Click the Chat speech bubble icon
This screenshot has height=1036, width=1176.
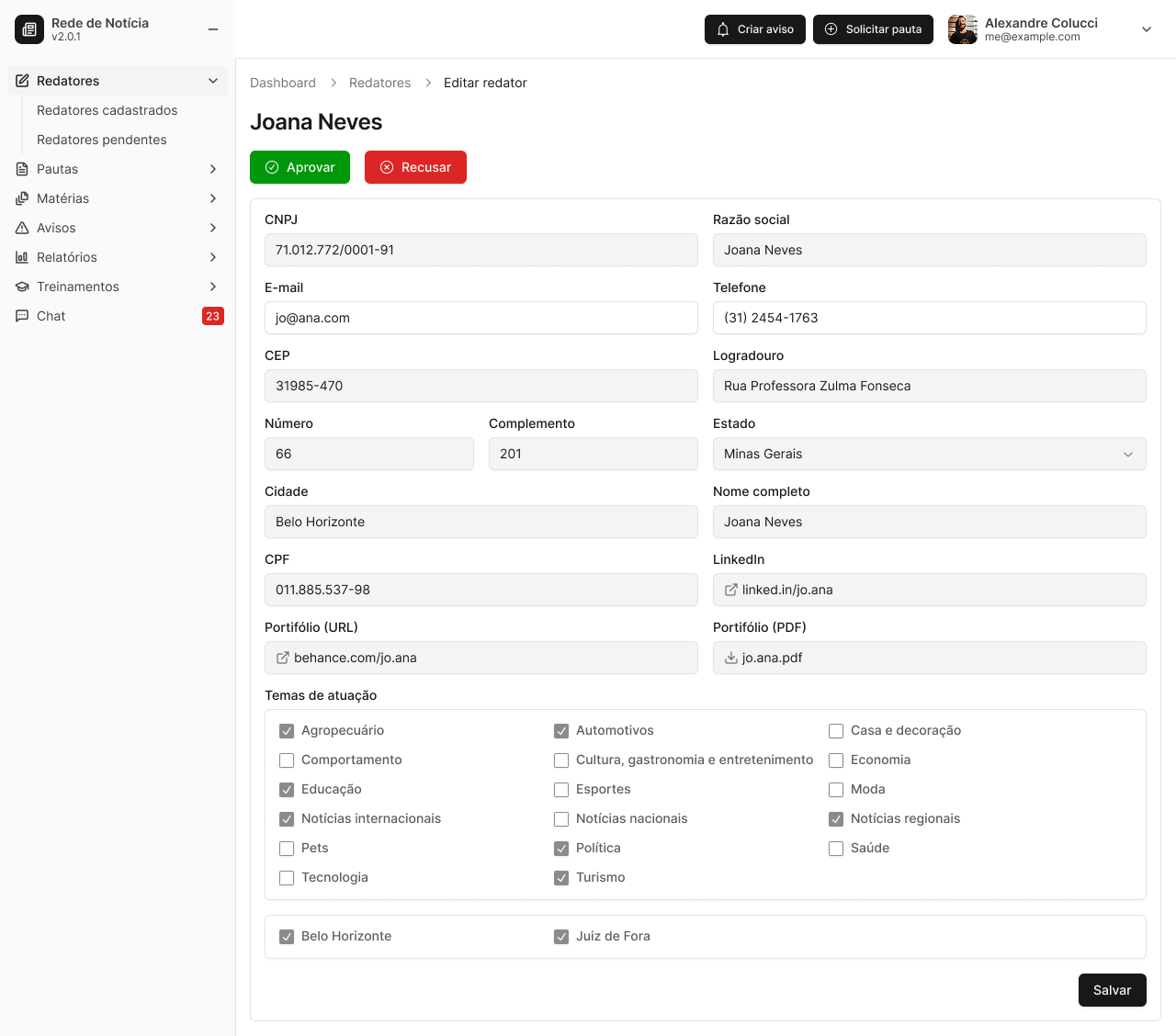(22, 316)
